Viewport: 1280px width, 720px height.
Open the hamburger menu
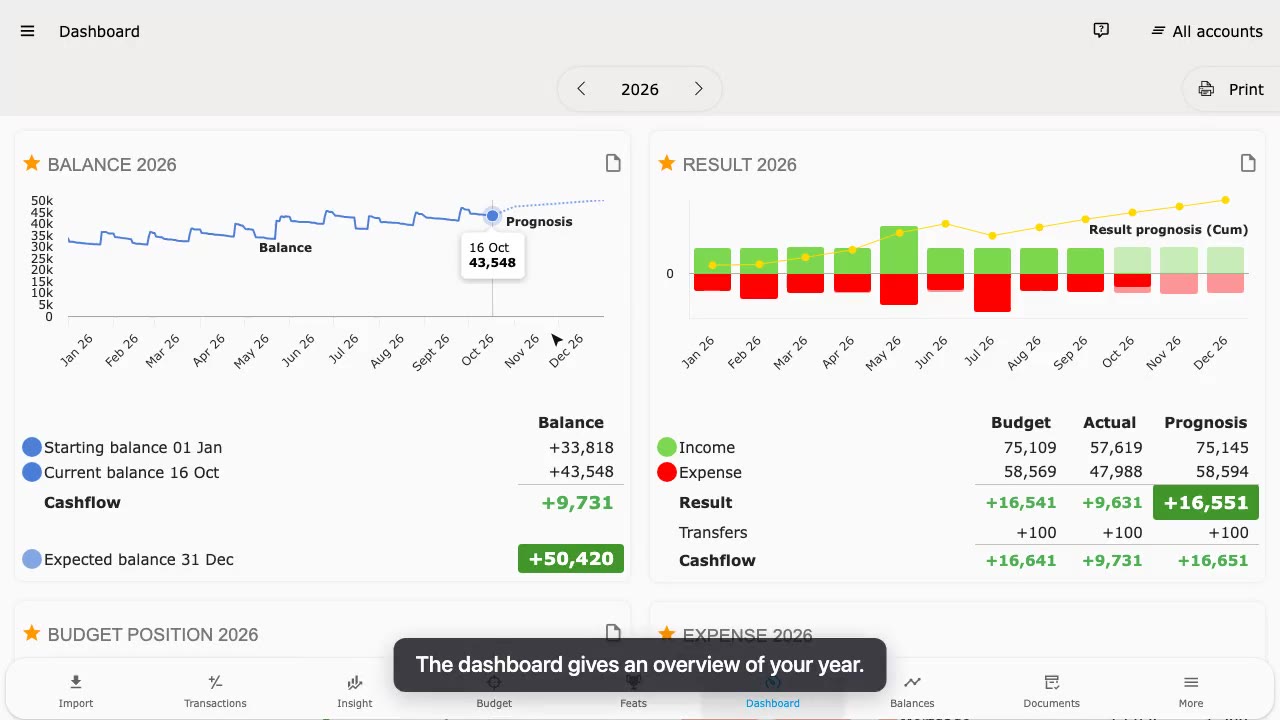pyautogui.click(x=27, y=31)
